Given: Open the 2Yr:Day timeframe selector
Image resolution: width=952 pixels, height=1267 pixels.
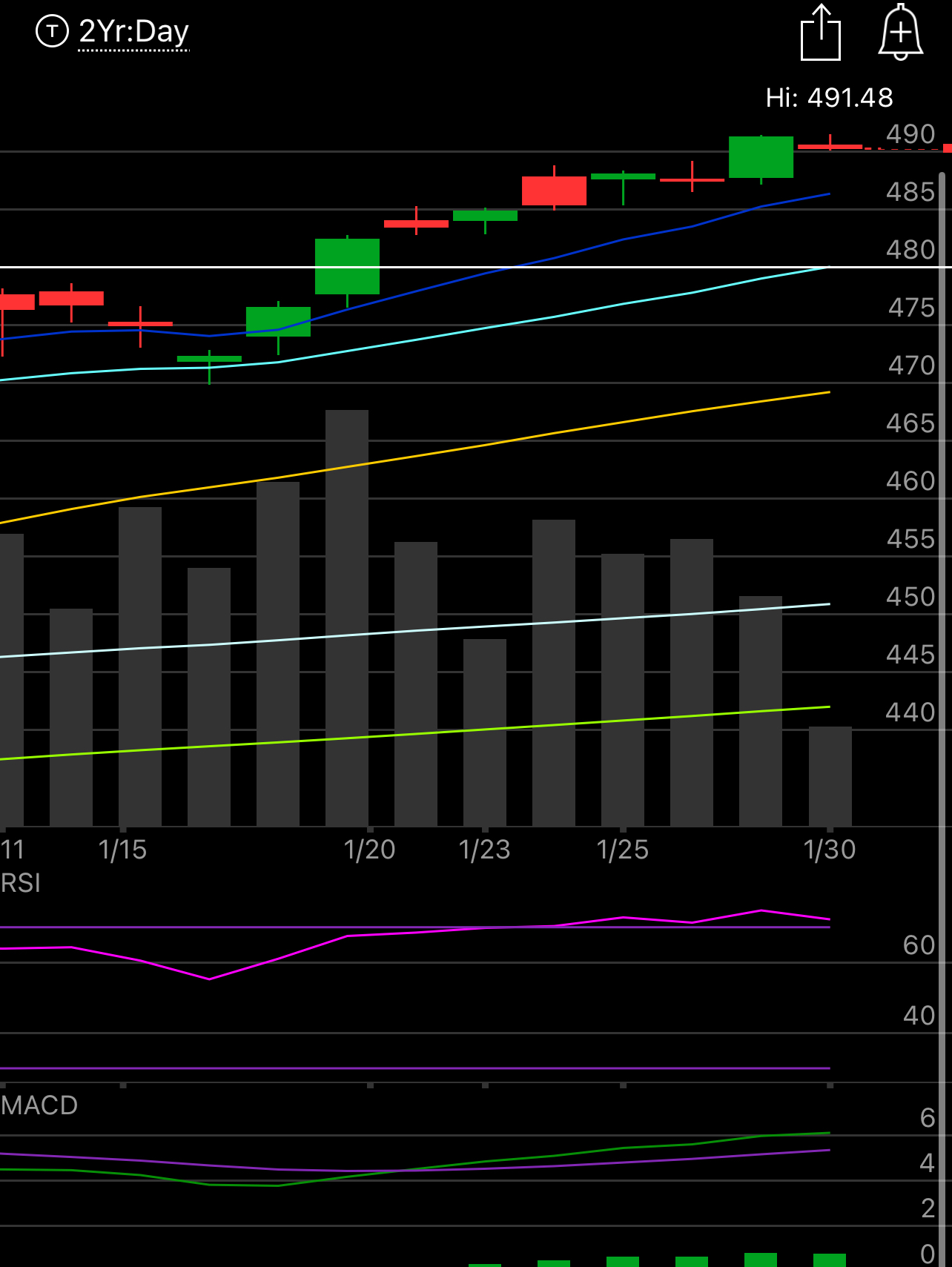Looking at the screenshot, I should click(x=134, y=32).
